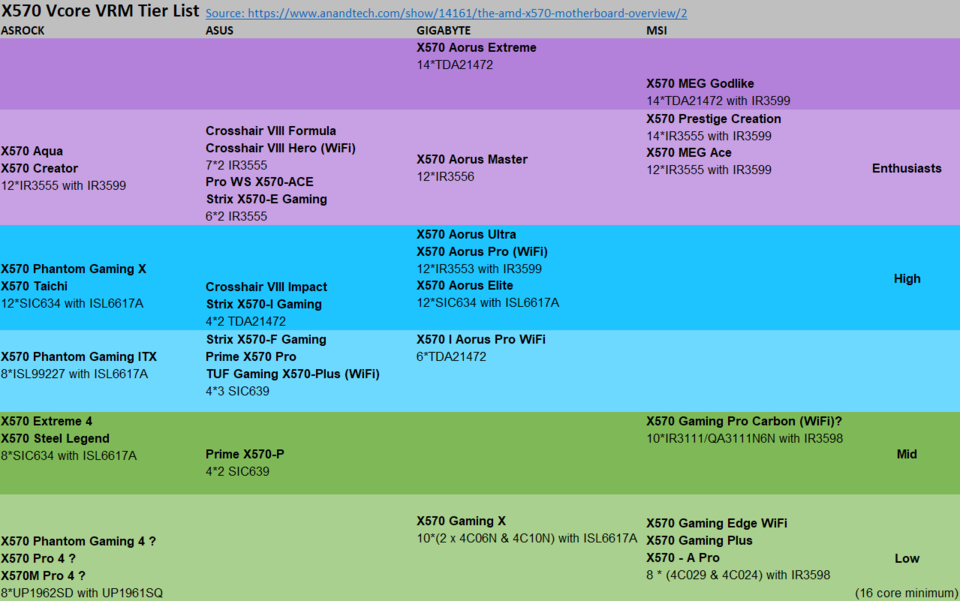Select the '6*2 IR3555' cell
This screenshot has width=960, height=601.
pyautogui.click(x=236, y=216)
